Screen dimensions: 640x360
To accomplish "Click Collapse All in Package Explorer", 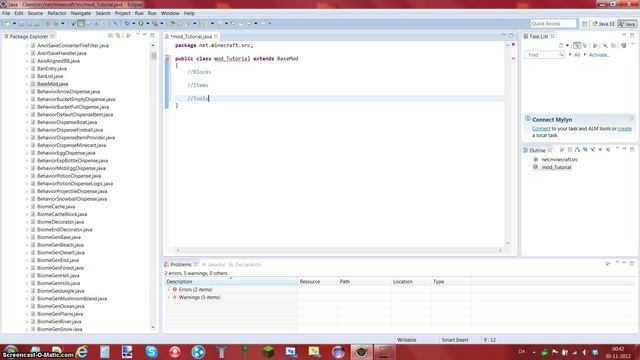I will pos(110,36).
